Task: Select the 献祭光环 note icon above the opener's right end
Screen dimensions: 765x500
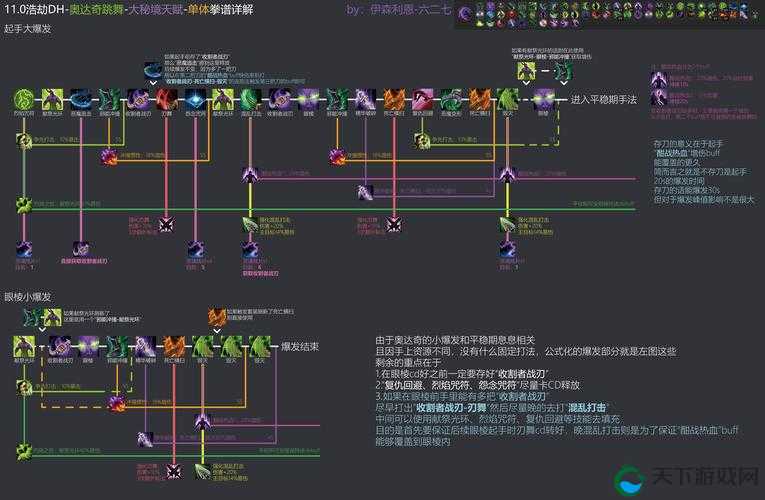Action: pyautogui.click(x=526, y=71)
